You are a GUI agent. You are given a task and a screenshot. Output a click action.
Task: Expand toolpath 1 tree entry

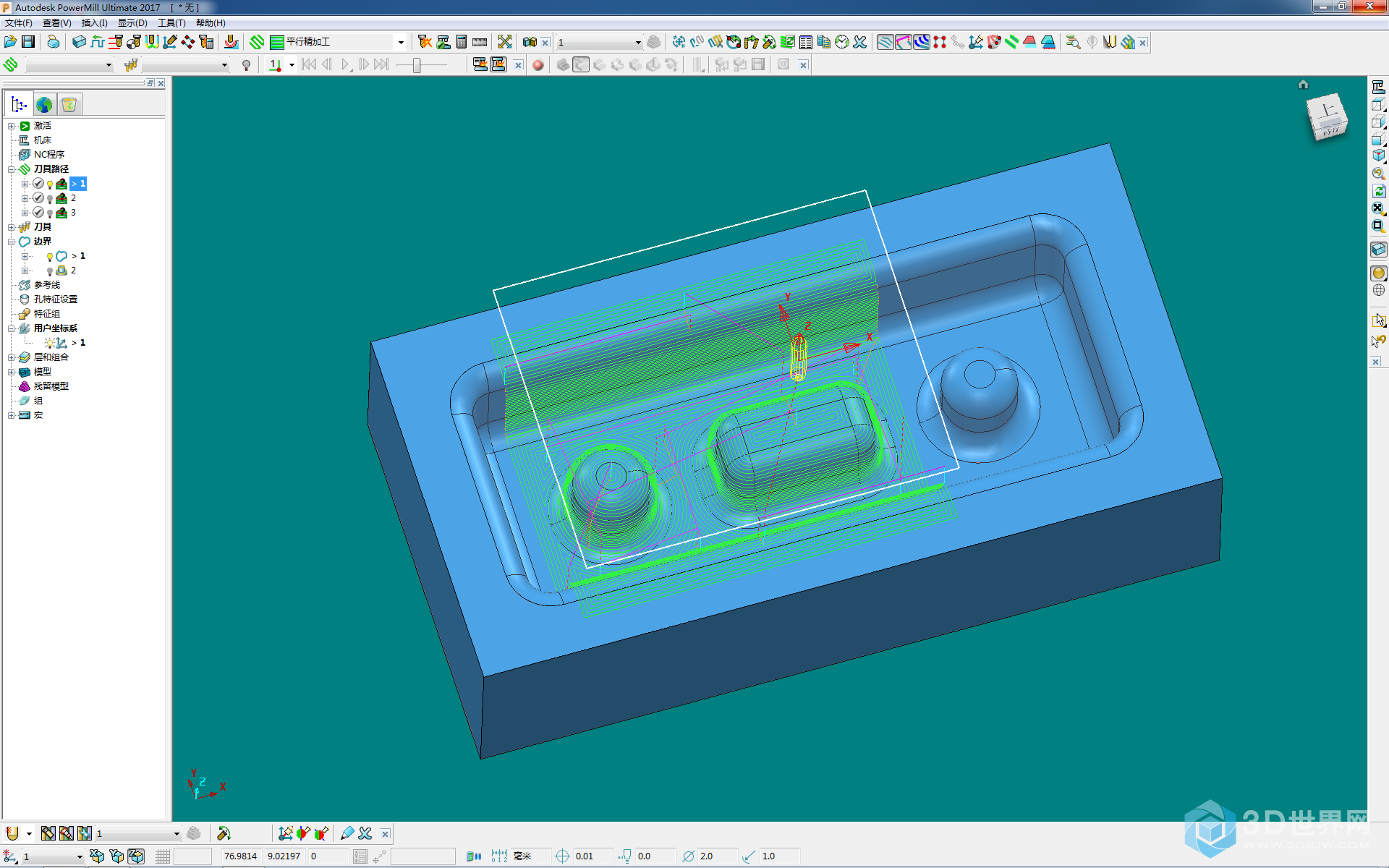coord(25,184)
